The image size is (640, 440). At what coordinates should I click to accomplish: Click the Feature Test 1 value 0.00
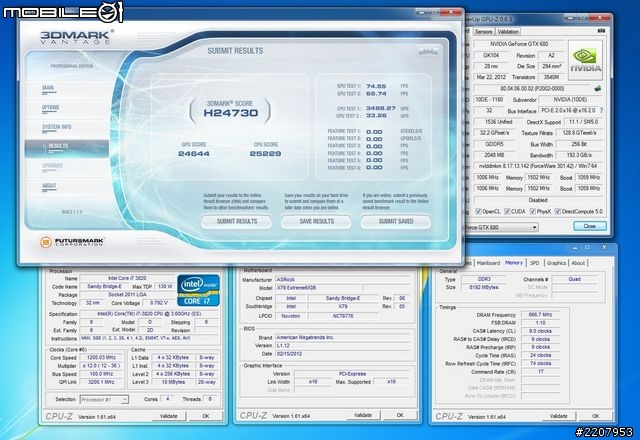click(374, 131)
